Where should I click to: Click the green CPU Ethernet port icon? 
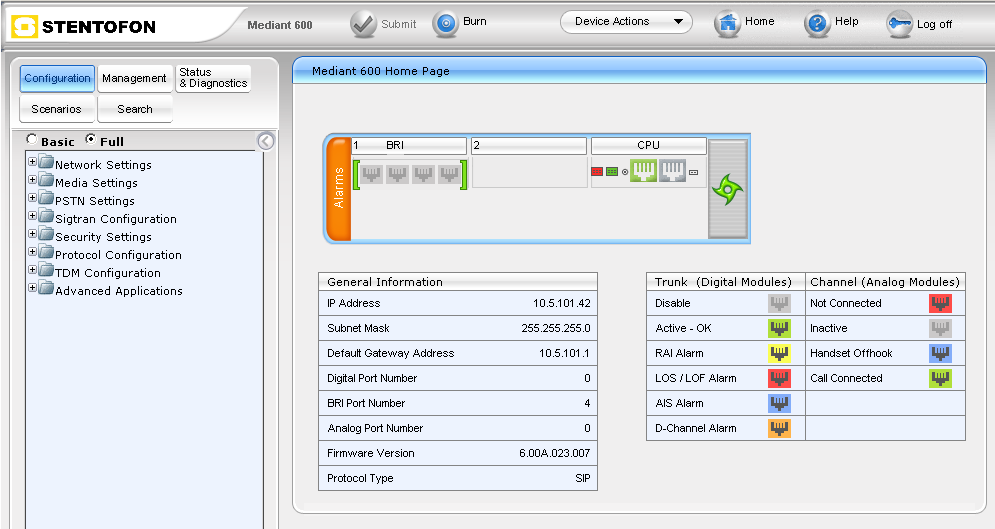[x=643, y=172]
